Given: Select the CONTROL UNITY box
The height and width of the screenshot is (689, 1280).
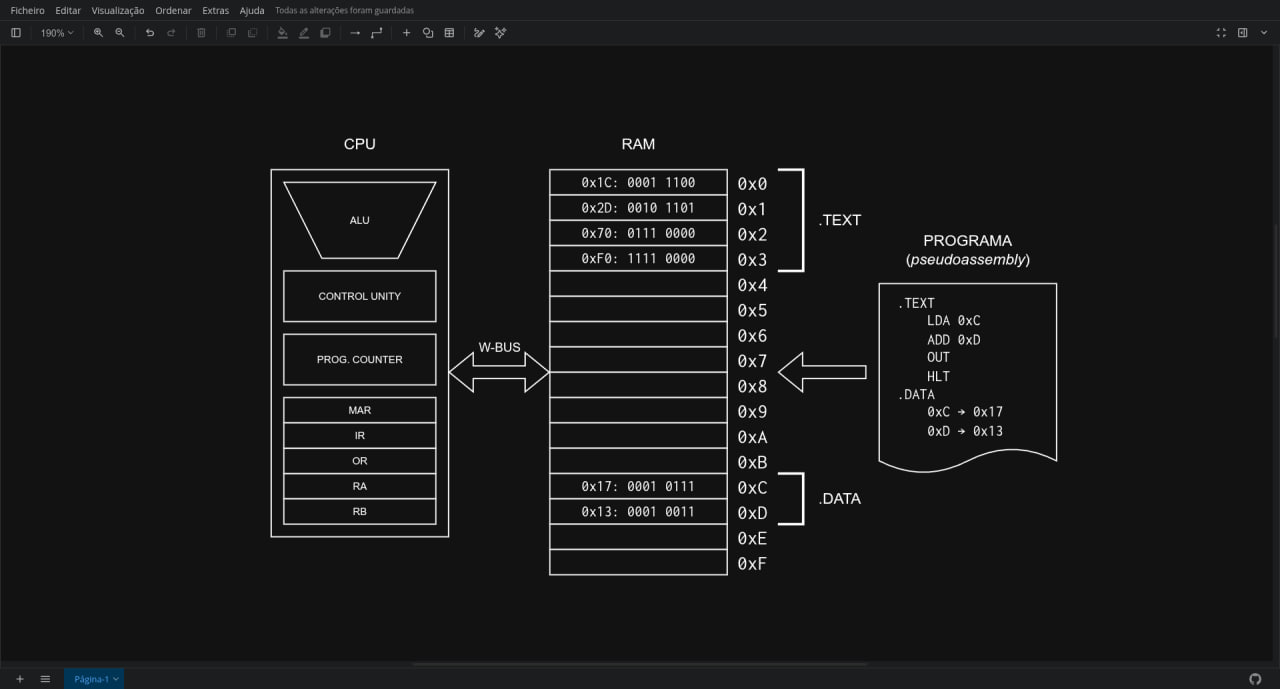Looking at the screenshot, I should 359,296.
